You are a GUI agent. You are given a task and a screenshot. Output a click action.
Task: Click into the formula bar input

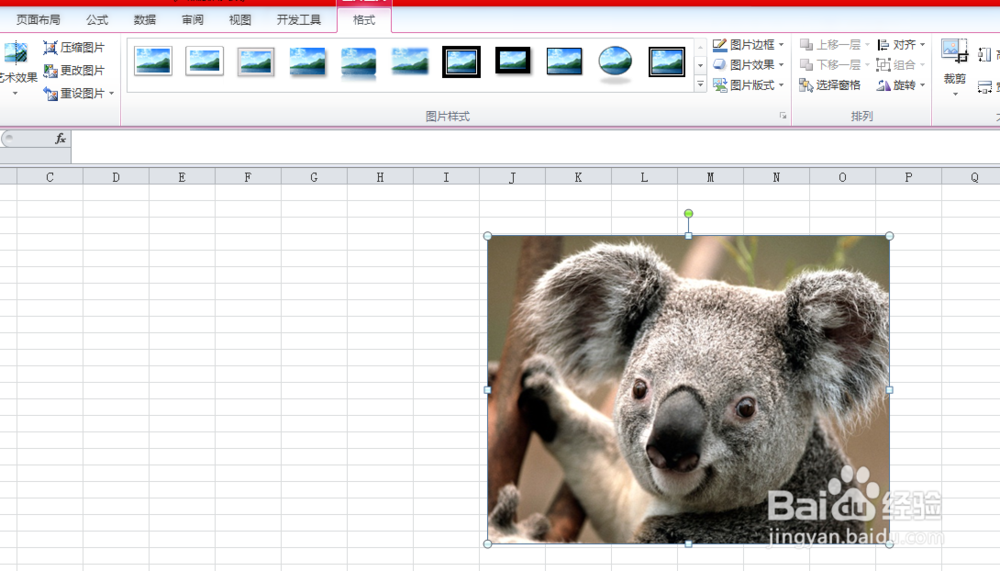click(536, 146)
